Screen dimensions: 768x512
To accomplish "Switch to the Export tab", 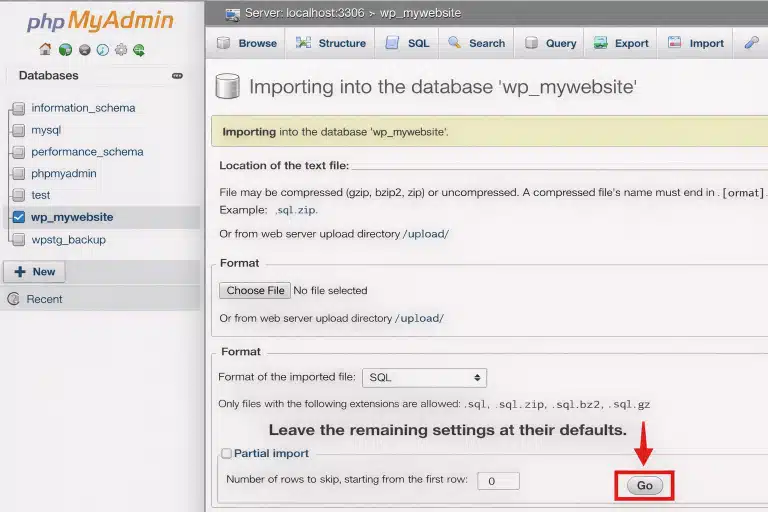I will click(x=621, y=43).
